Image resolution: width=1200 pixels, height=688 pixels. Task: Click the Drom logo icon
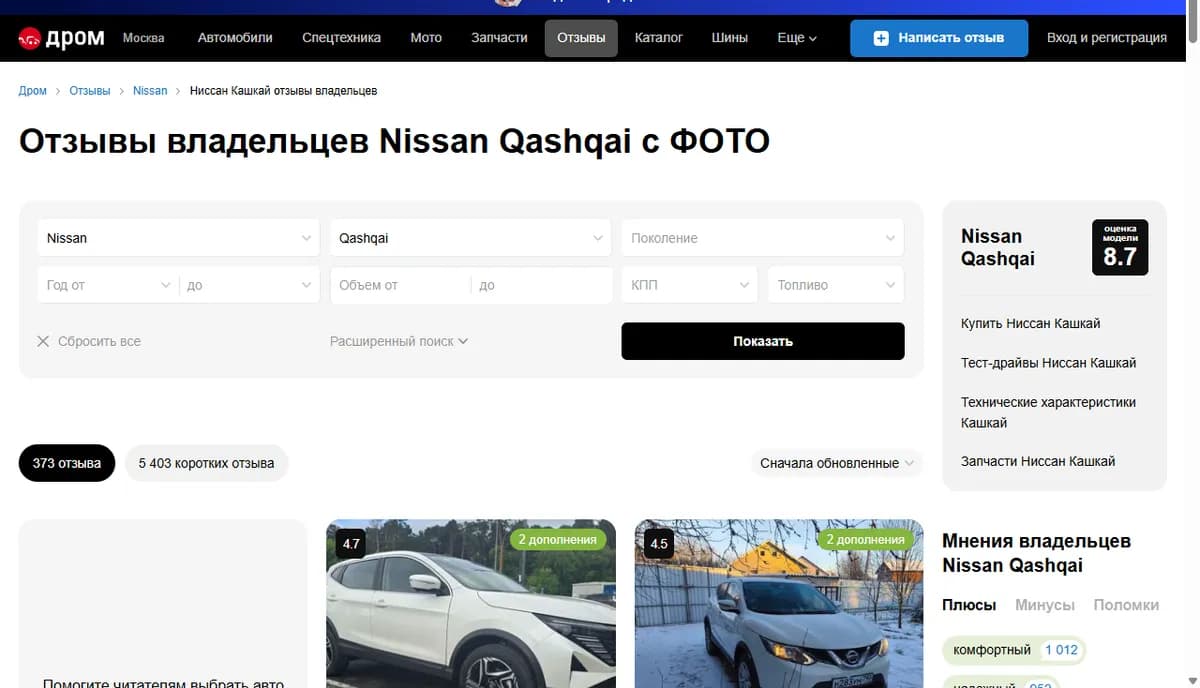(29, 38)
